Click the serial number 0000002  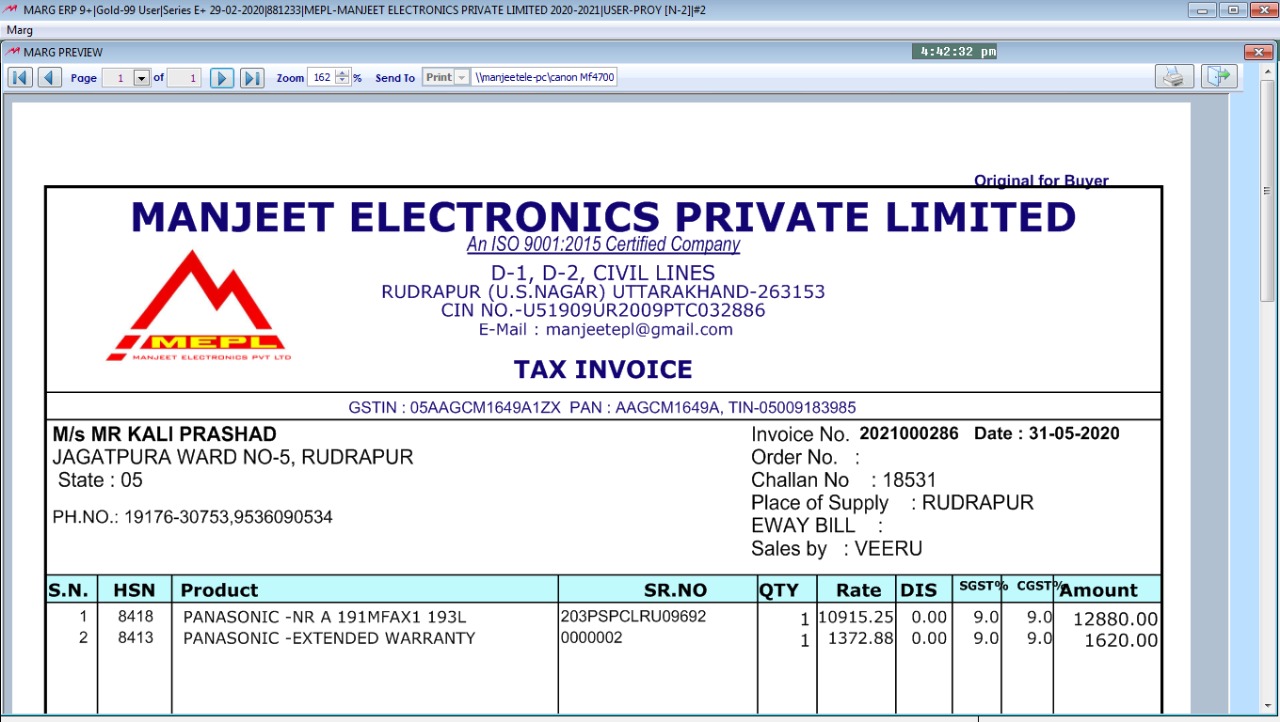pos(591,637)
